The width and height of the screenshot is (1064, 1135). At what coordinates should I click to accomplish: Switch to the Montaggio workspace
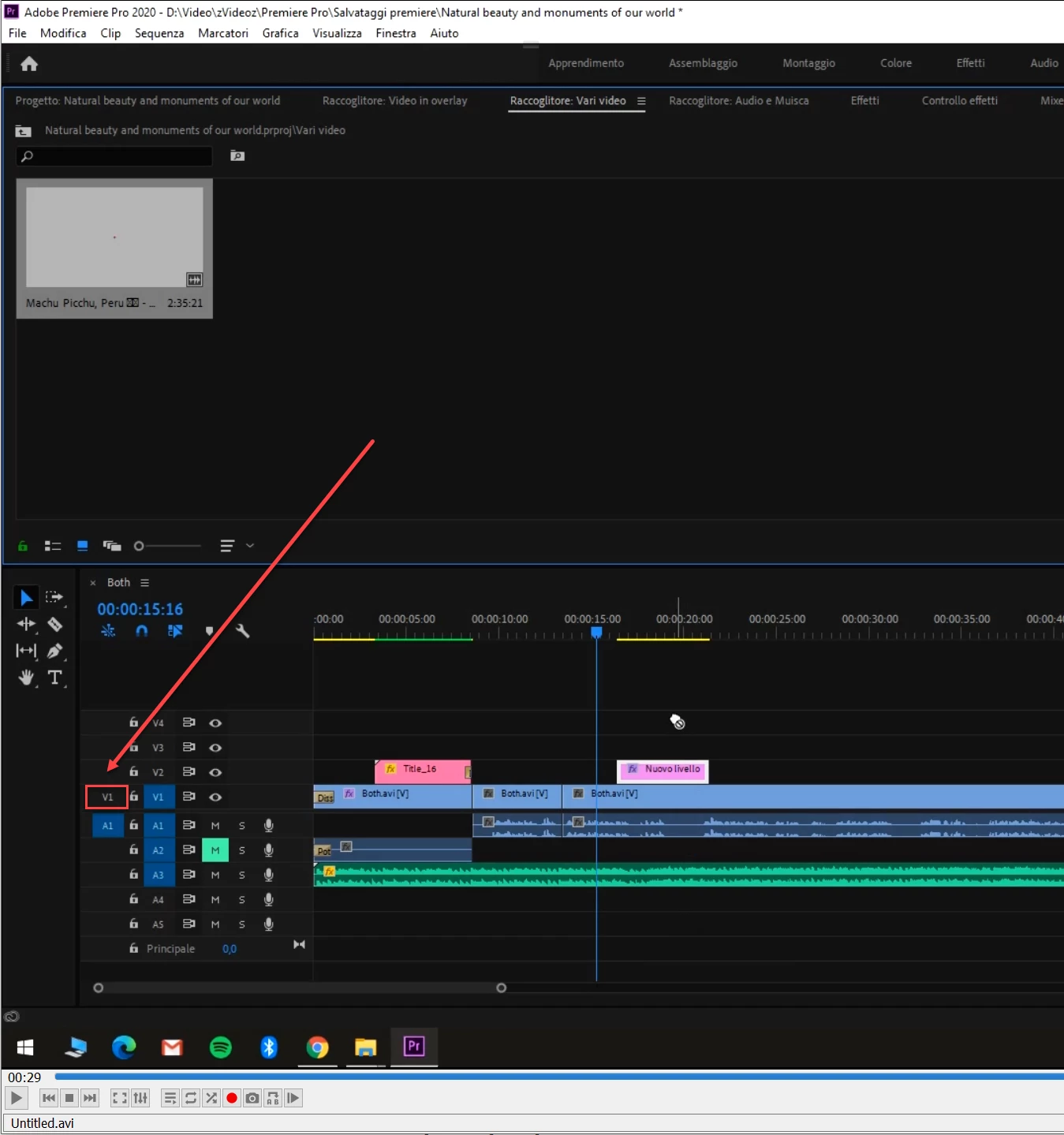[x=808, y=63]
